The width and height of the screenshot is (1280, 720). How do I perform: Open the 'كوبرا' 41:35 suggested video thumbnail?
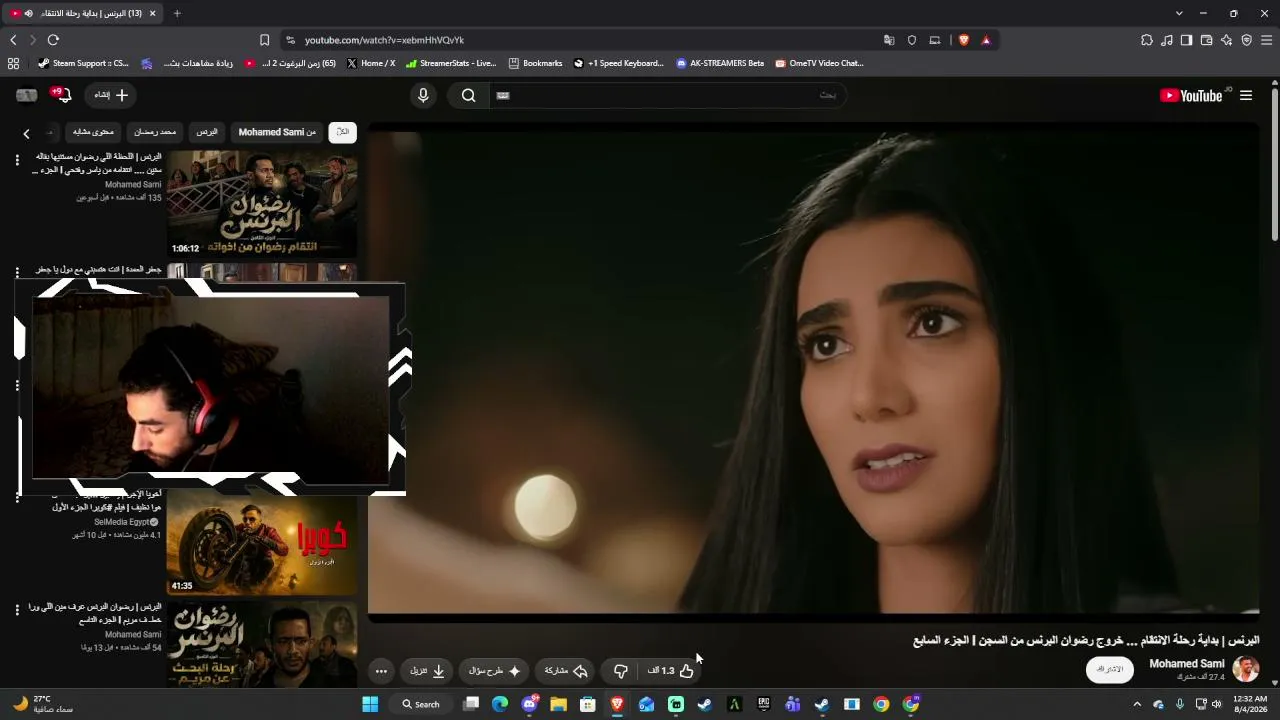(x=262, y=542)
